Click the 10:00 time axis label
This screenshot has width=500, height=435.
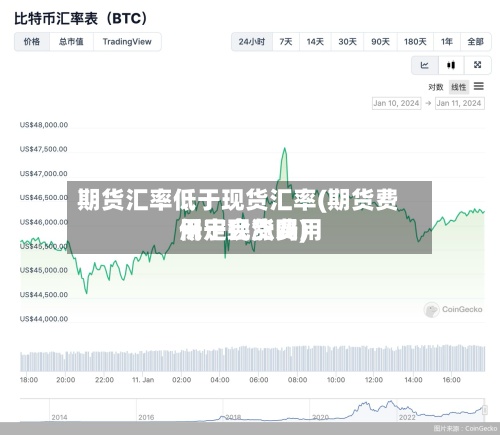336,380
